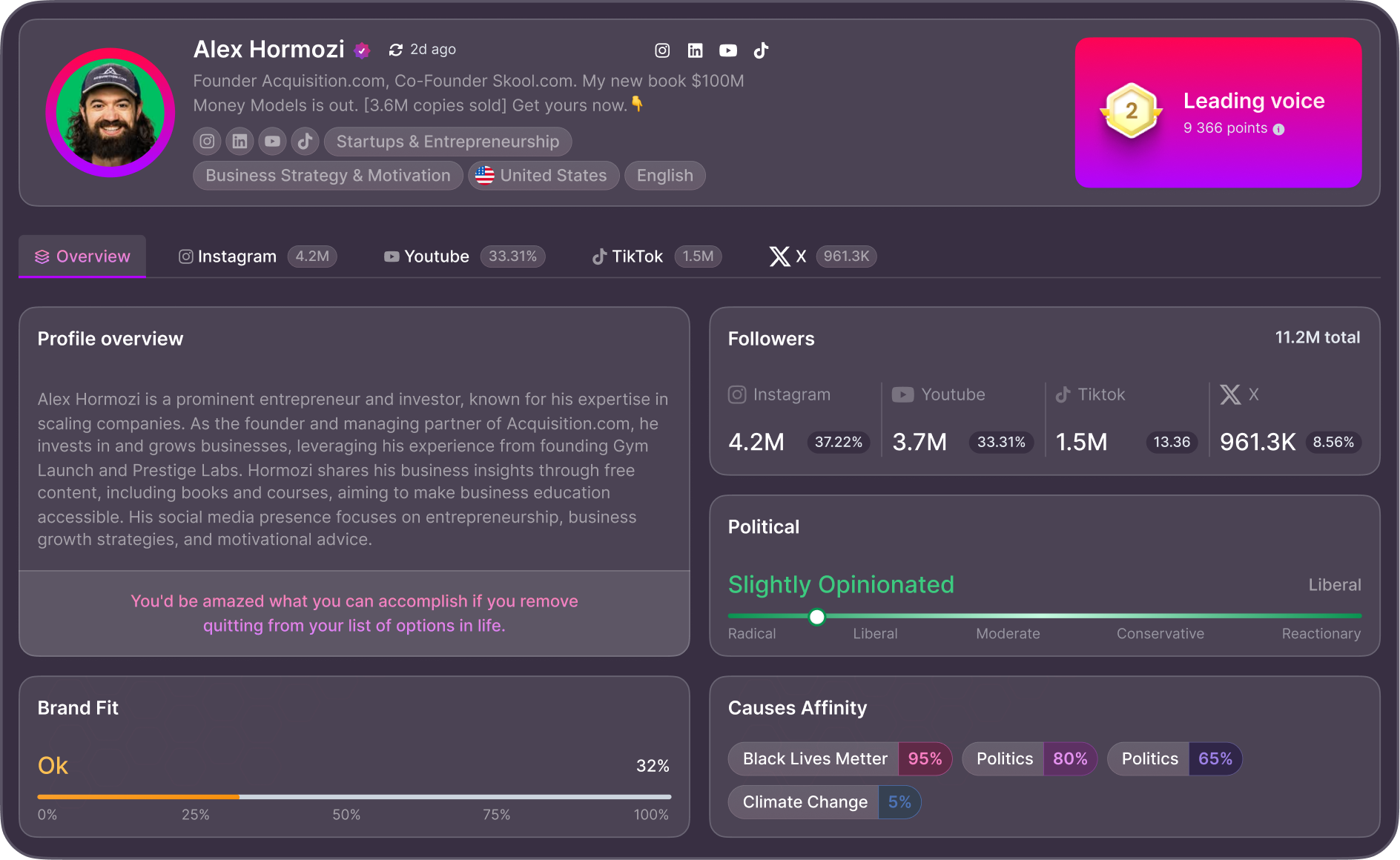Switch to the TikTok tab
The image size is (1400, 860).
tap(656, 257)
